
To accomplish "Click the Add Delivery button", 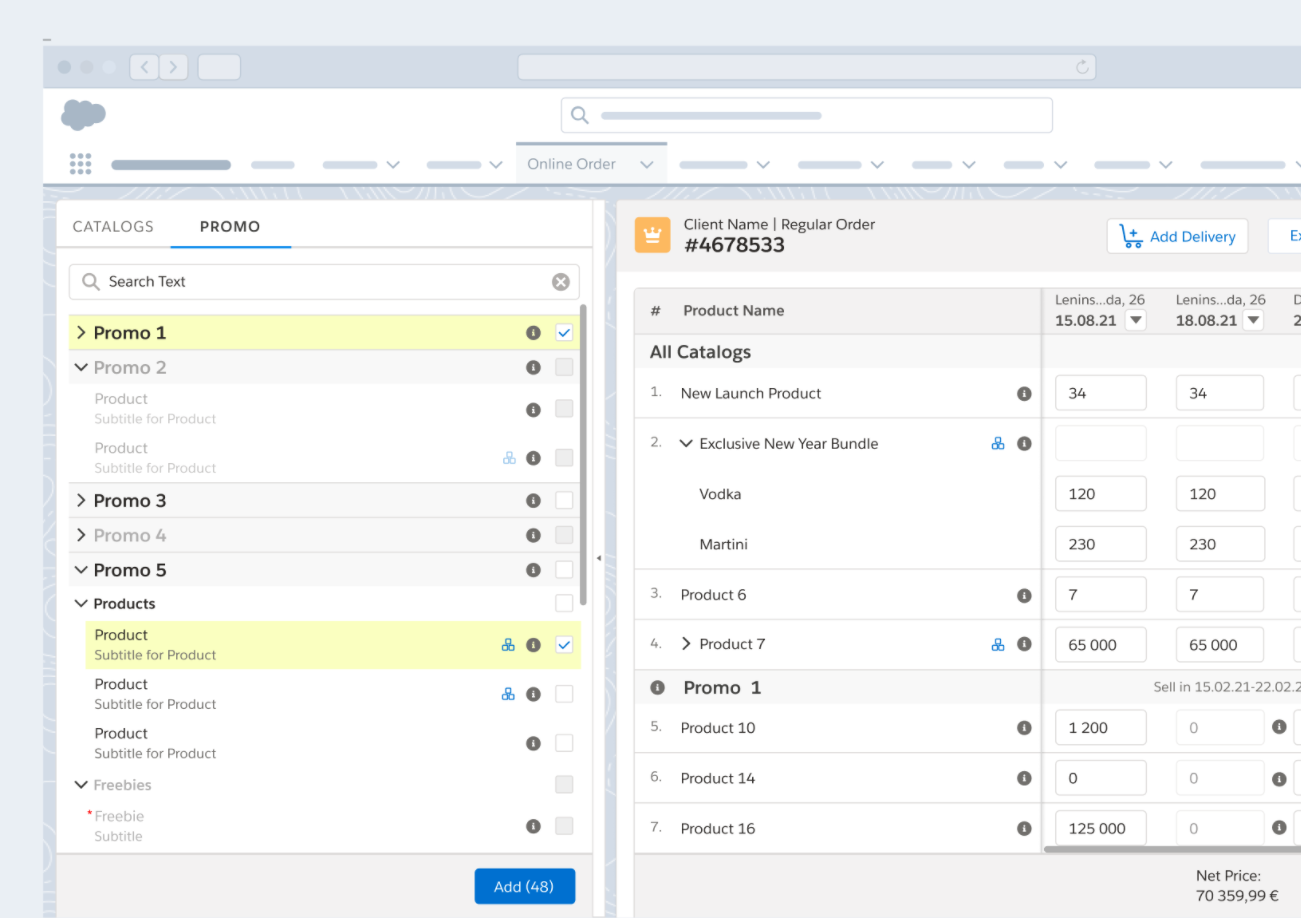I will click(x=1177, y=237).
